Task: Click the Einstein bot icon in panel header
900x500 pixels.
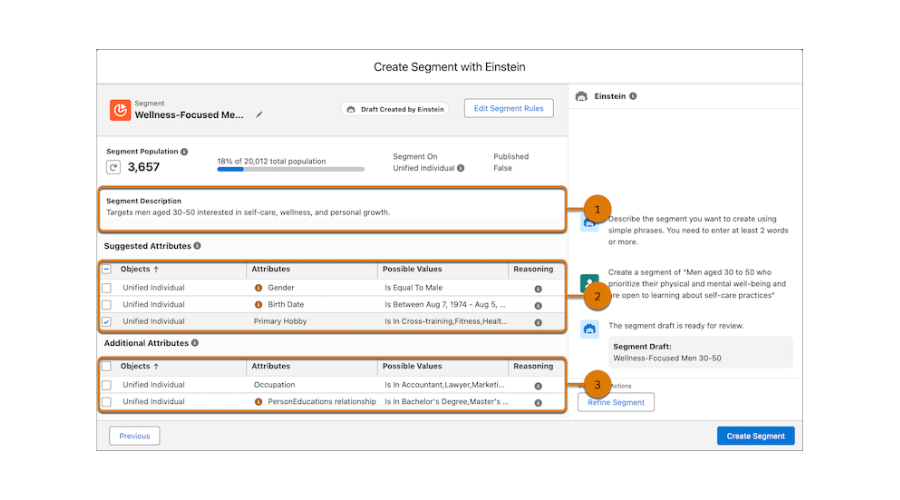Action: [581, 96]
